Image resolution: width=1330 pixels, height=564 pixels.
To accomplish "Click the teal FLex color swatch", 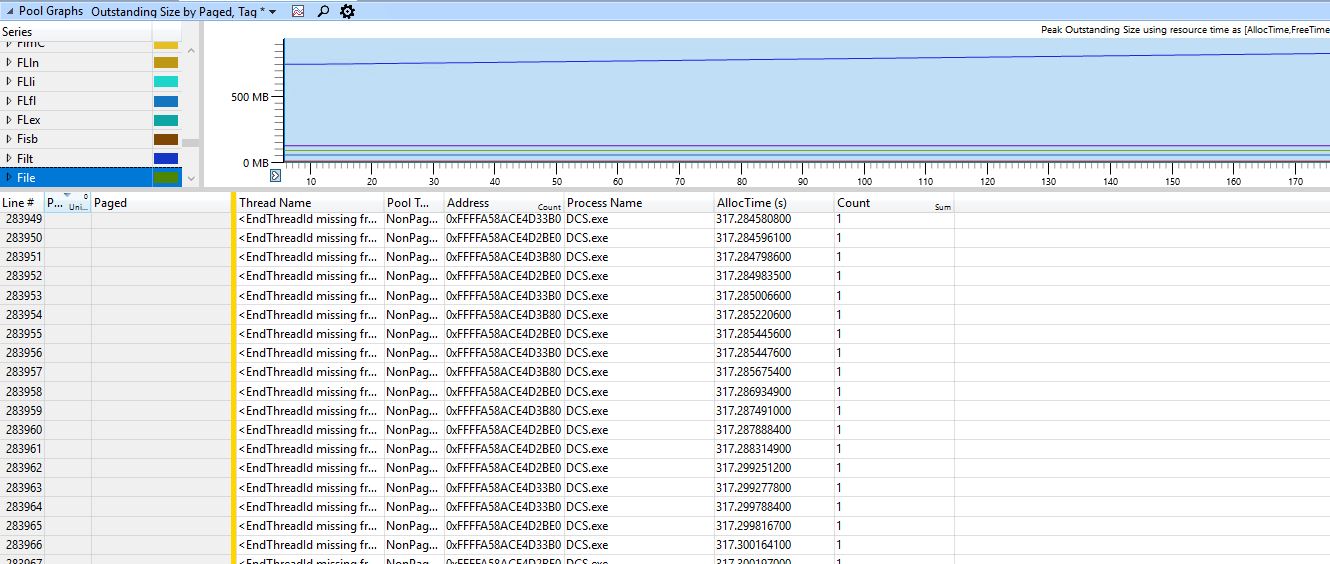I will point(166,120).
